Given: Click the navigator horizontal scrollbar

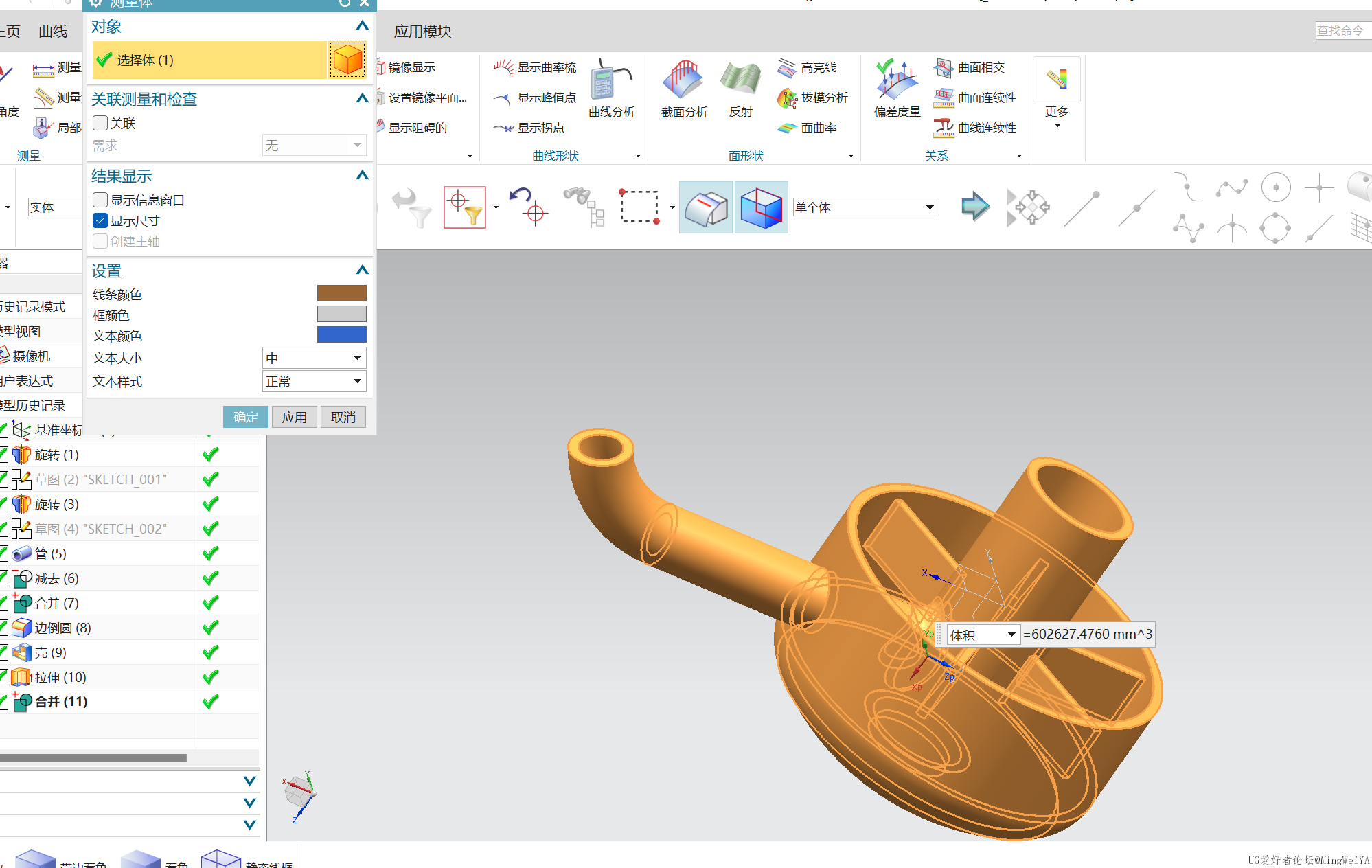Looking at the screenshot, I should tap(93, 757).
